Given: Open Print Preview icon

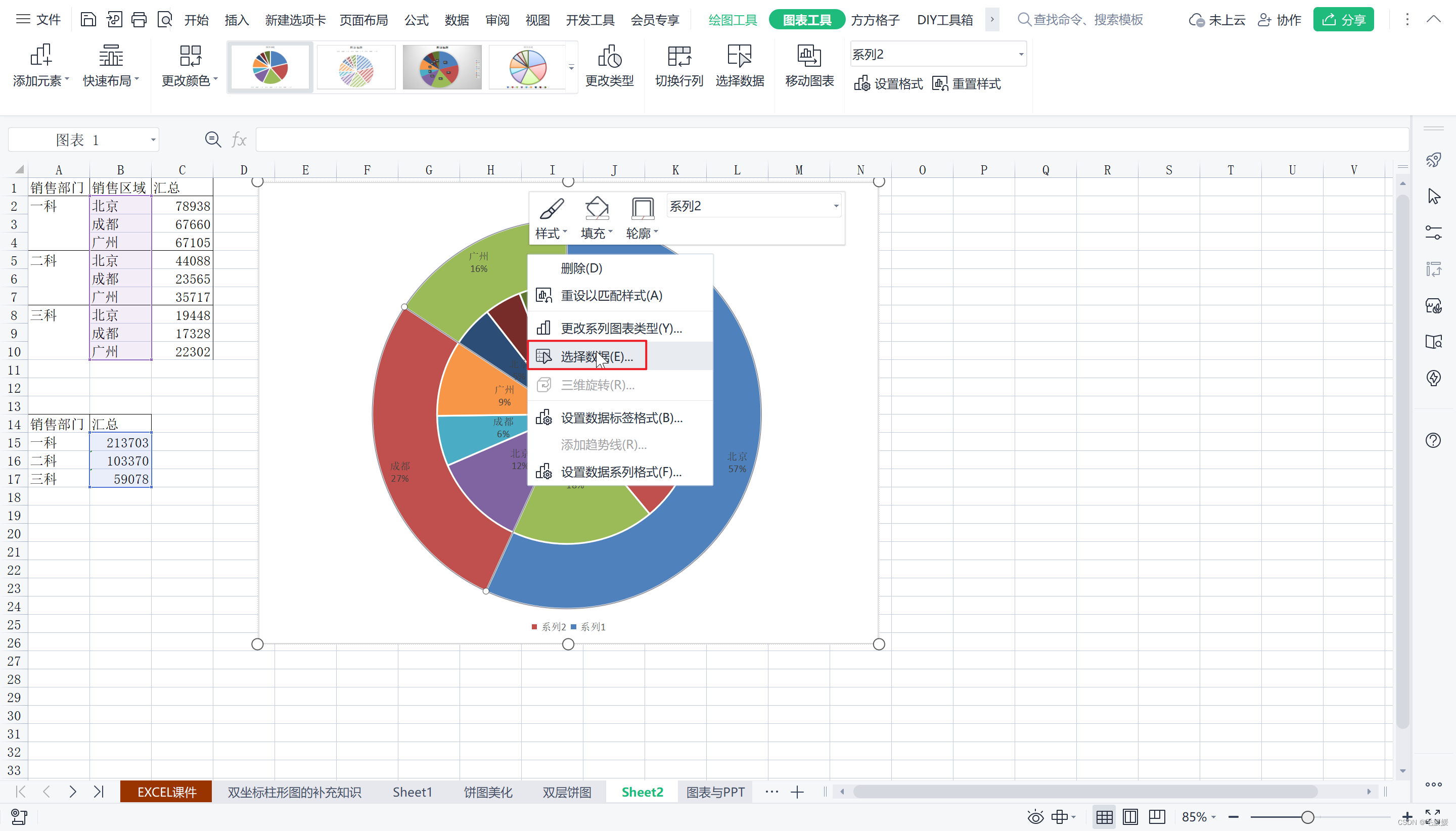Looking at the screenshot, I should (164, 19).
